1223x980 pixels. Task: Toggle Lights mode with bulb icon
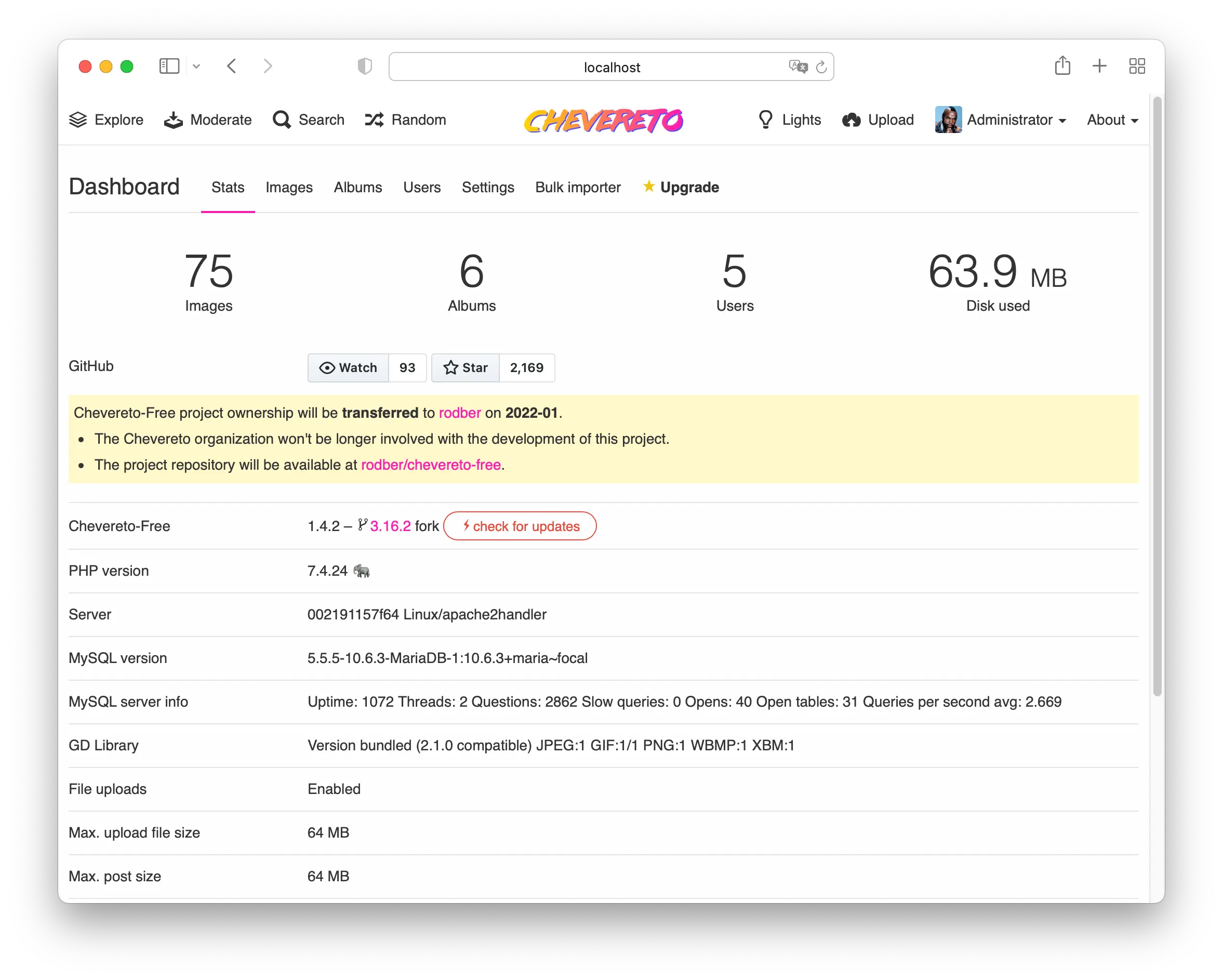pos(765,120)
